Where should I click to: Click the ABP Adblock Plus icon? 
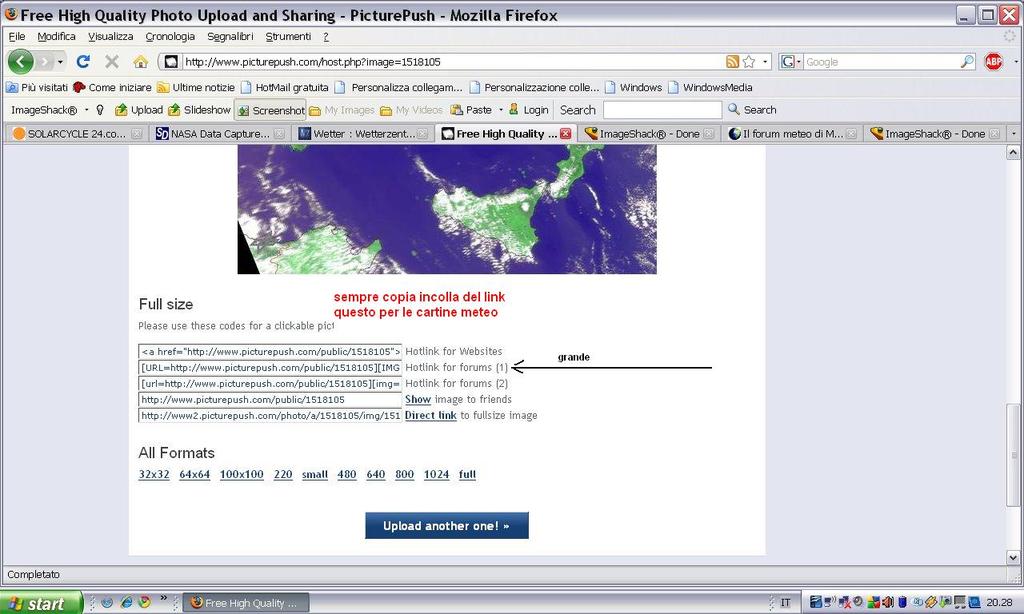coord(992,60)
